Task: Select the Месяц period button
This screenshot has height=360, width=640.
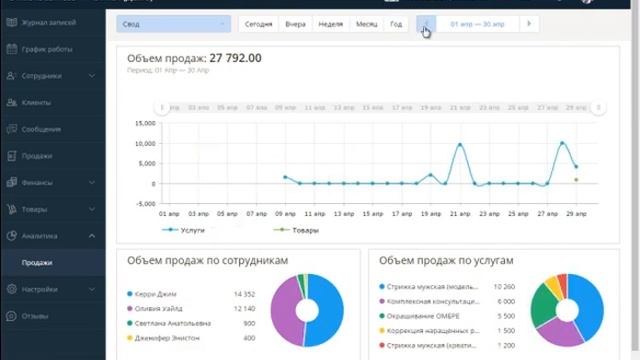Action: point(367,24)
